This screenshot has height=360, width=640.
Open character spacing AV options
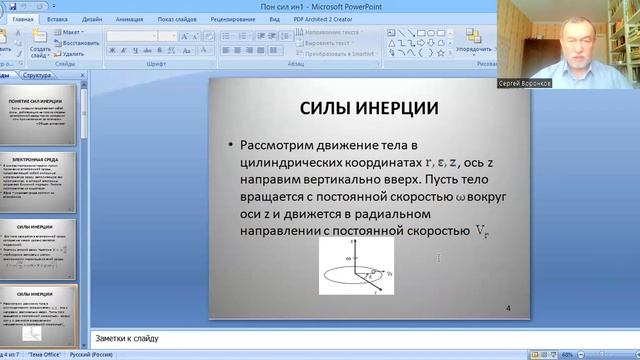[x=172, y=50]
